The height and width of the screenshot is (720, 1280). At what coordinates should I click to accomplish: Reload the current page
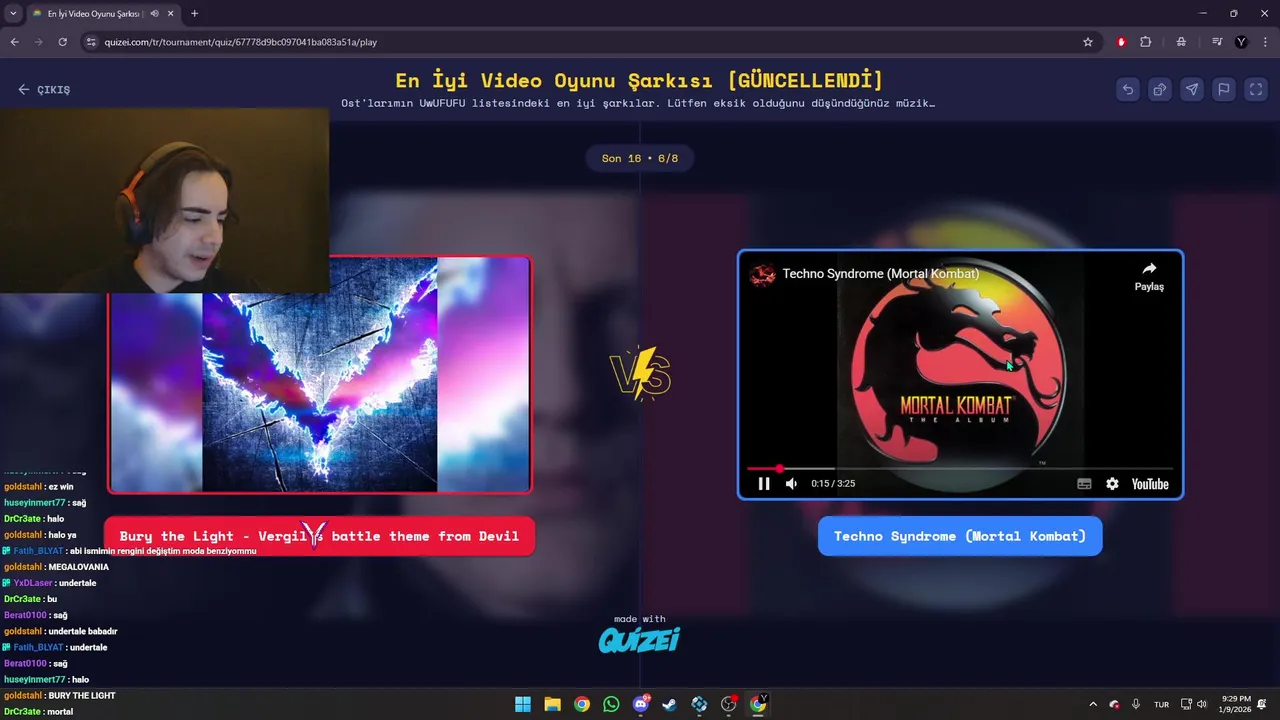62,42
